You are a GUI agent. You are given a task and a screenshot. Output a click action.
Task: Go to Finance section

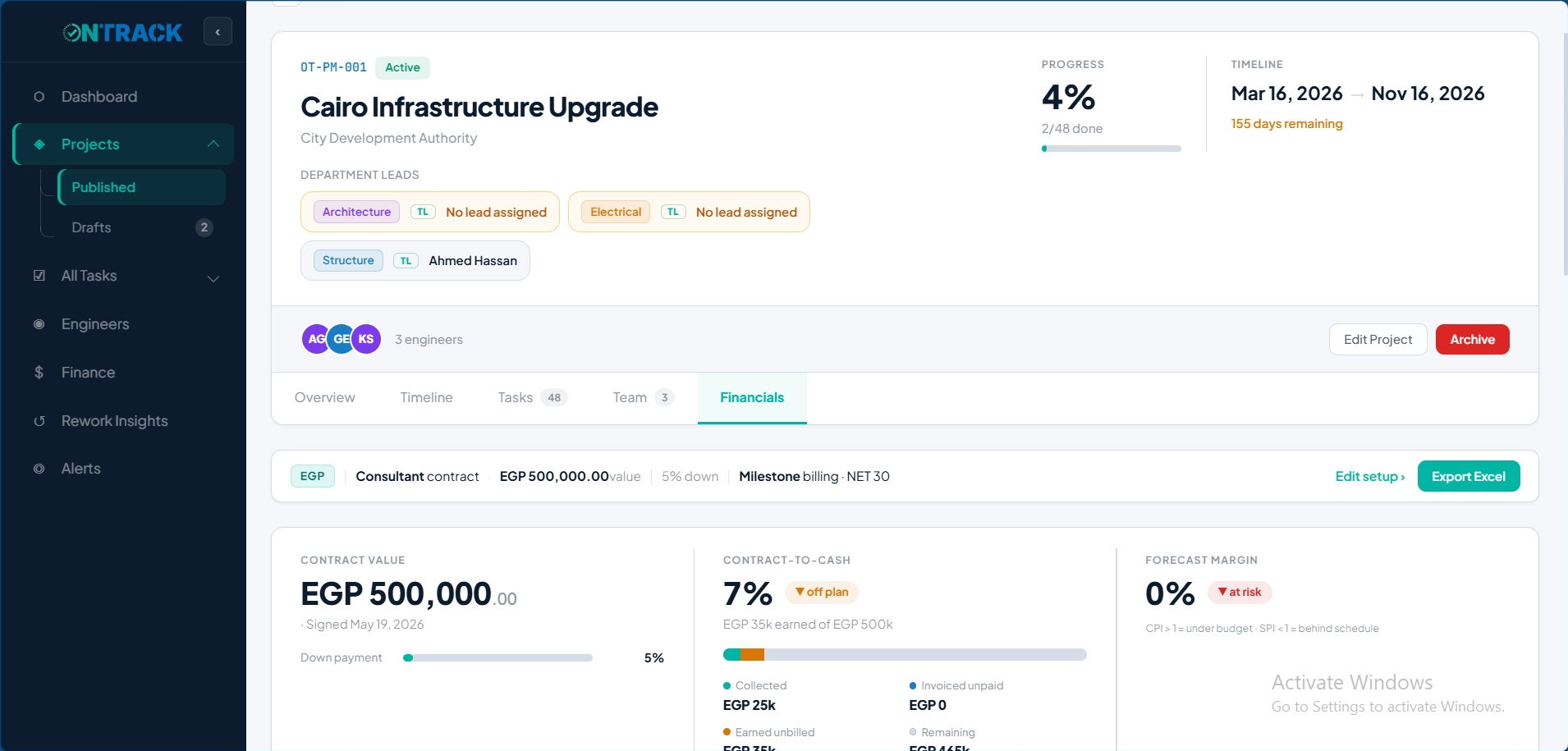point(123,373)
